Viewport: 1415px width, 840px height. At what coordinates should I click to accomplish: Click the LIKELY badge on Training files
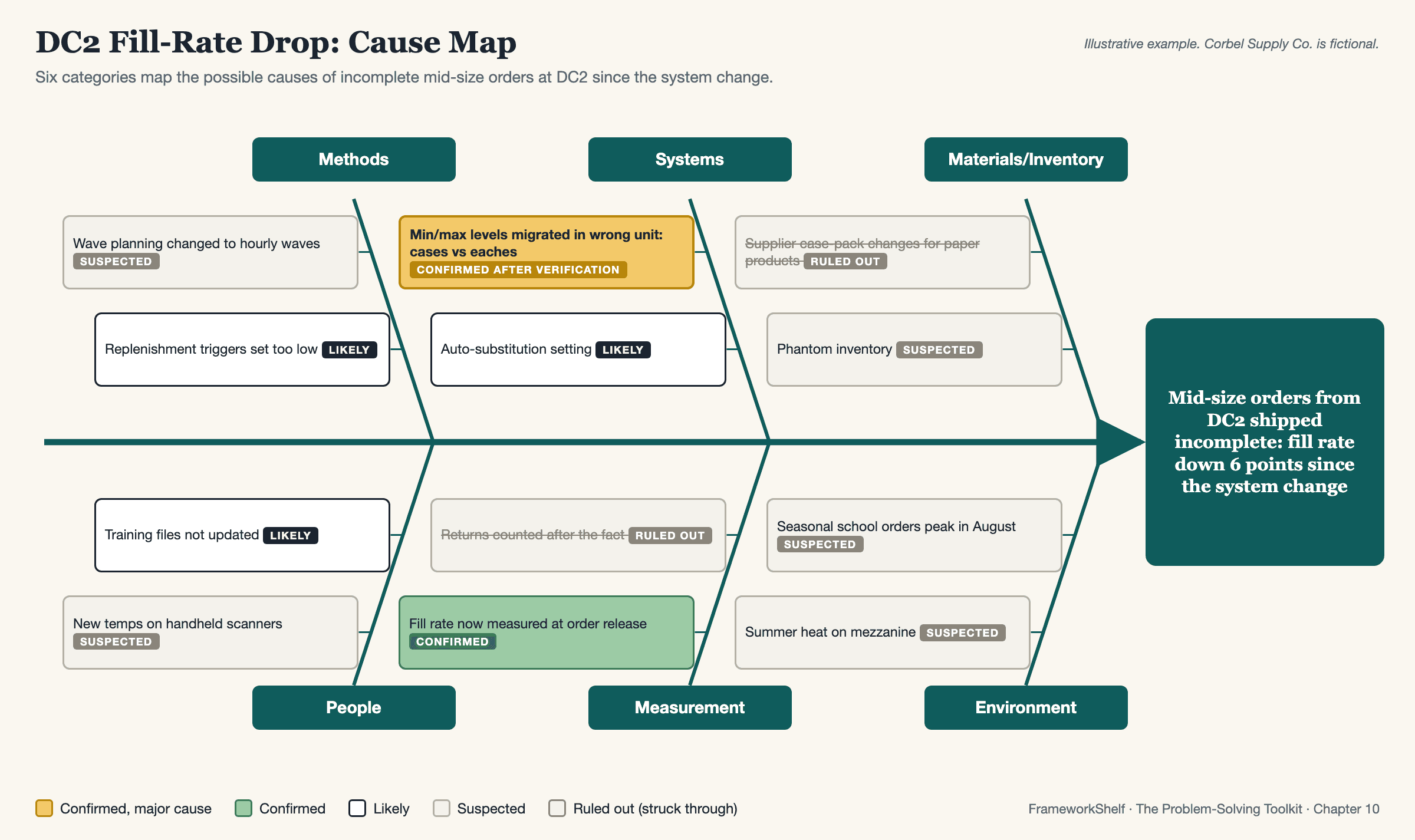click(291, 535)
